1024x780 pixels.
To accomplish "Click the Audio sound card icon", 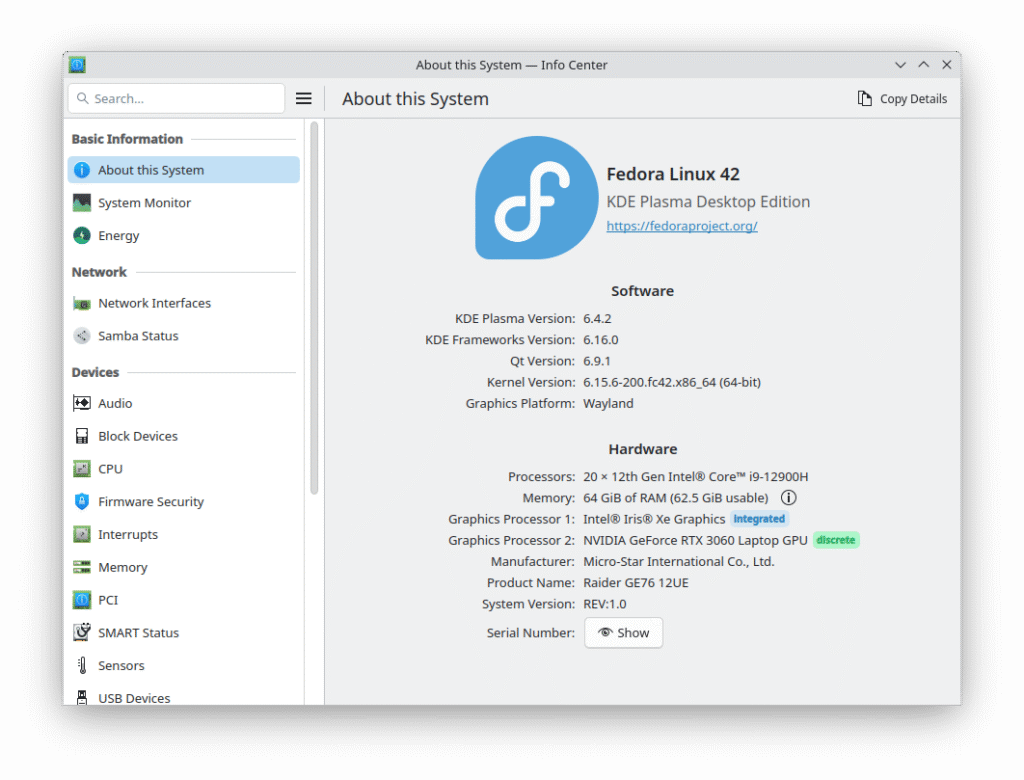I will [82, 403].
